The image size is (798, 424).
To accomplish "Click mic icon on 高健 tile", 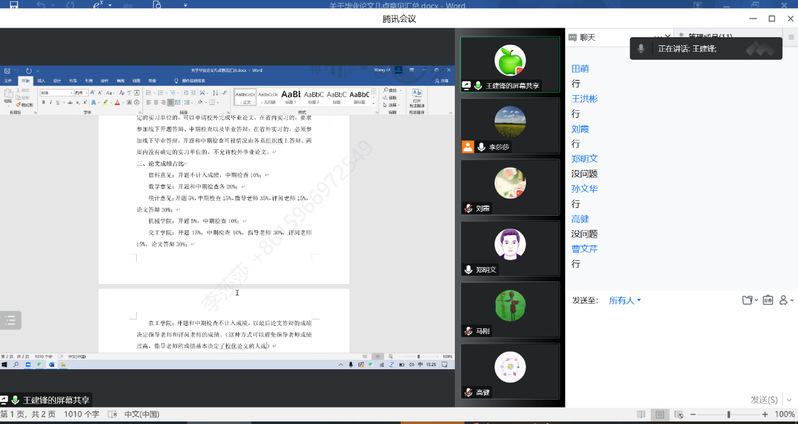I will pyautogui.click(x=468, y=392).
